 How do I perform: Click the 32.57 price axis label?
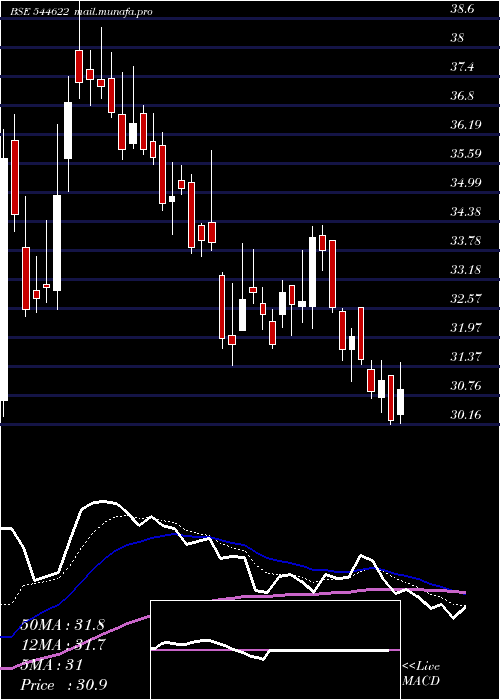466,299
